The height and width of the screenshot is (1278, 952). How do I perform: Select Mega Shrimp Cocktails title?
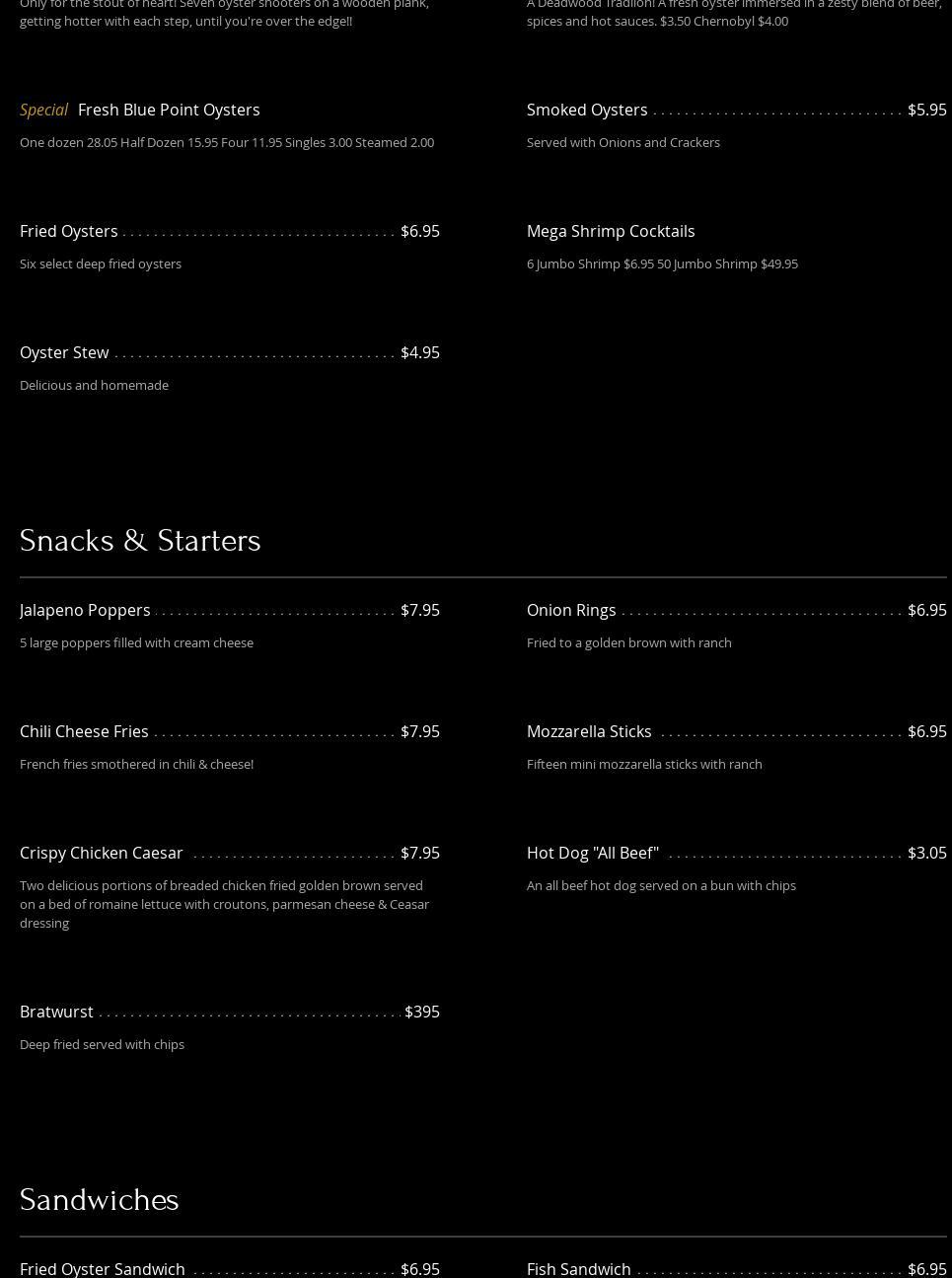(611, 231)
